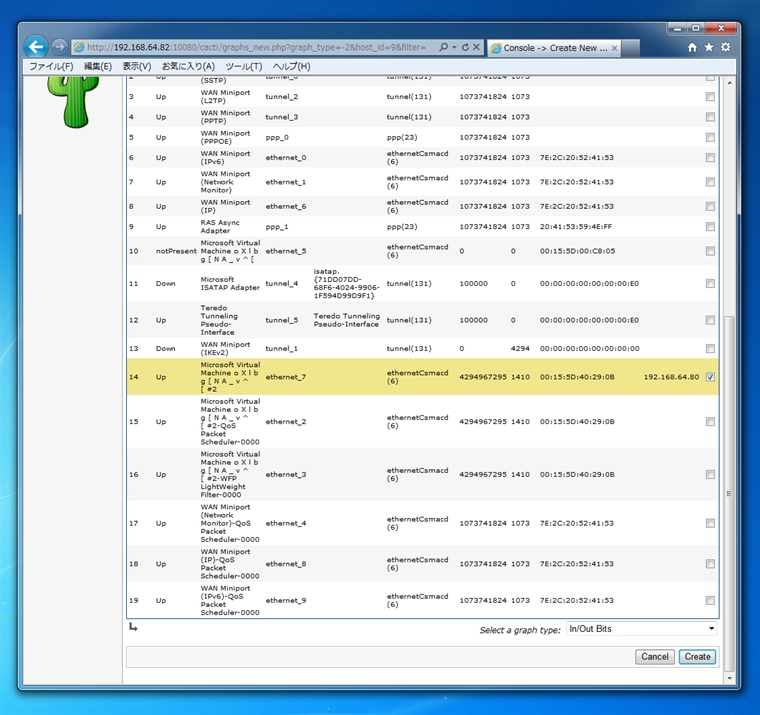760x715 pixels.
Task: Check the box for row 17 ethernet_4
Action: coord(710,523)
